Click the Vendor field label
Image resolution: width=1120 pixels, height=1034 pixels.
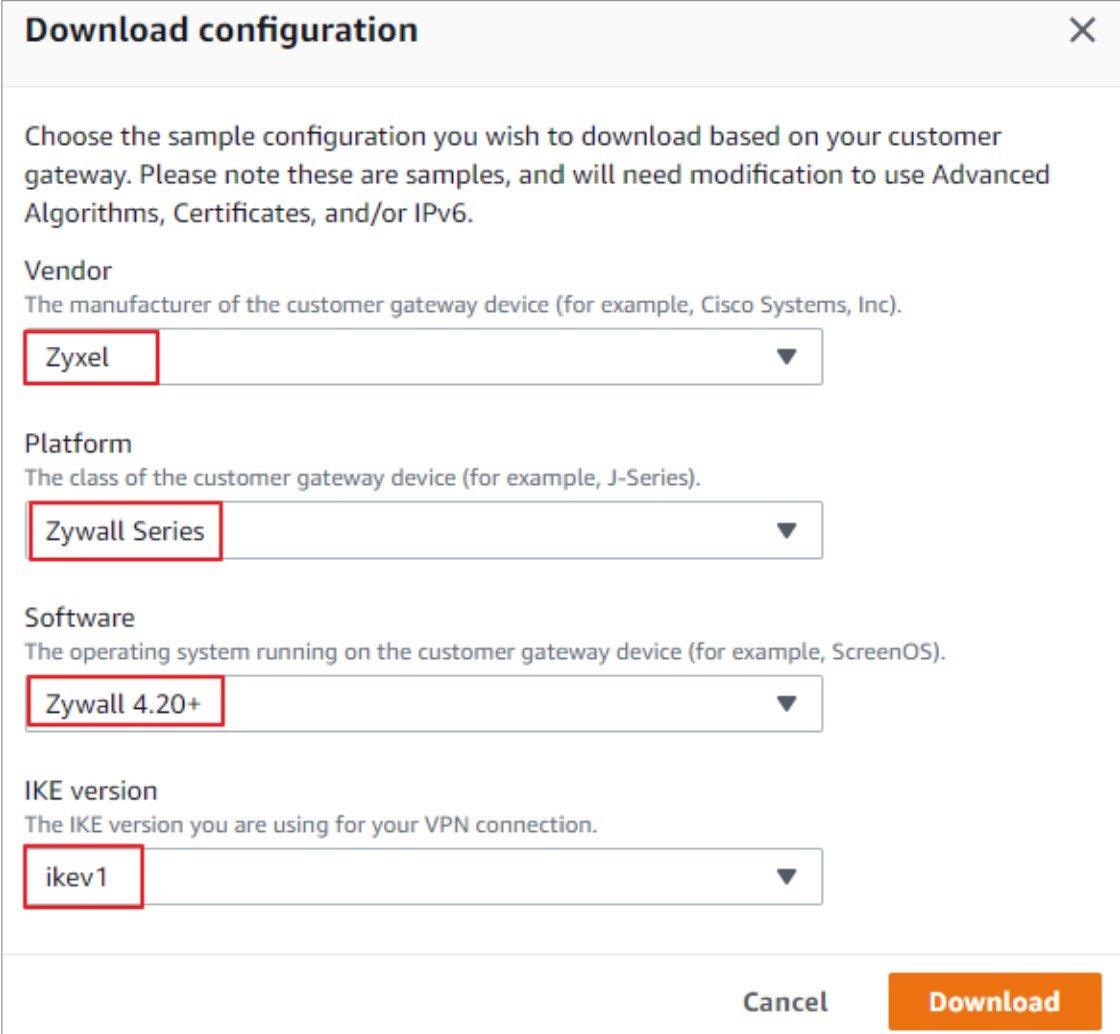point(68,271)
